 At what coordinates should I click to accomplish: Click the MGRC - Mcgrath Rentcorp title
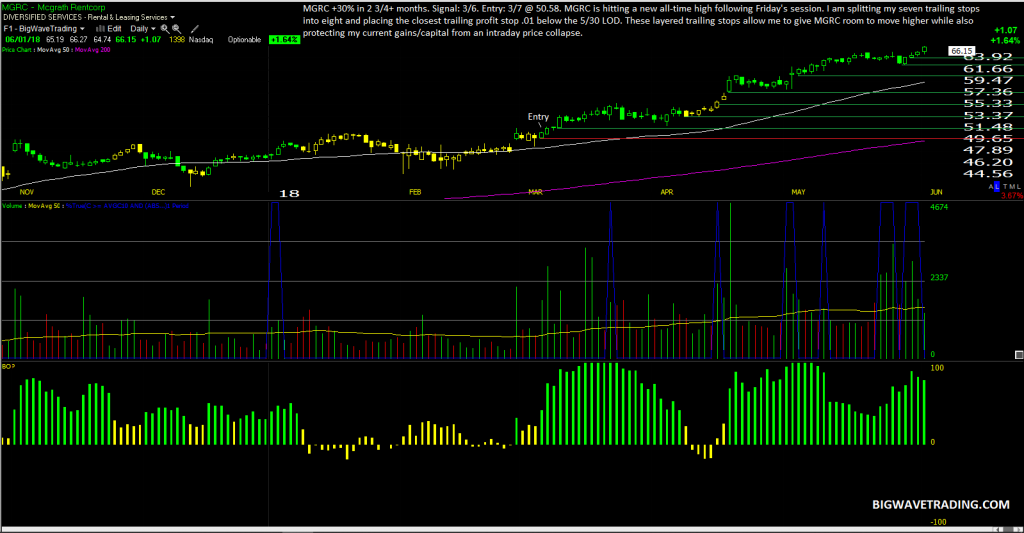click(x=54, y=8)
